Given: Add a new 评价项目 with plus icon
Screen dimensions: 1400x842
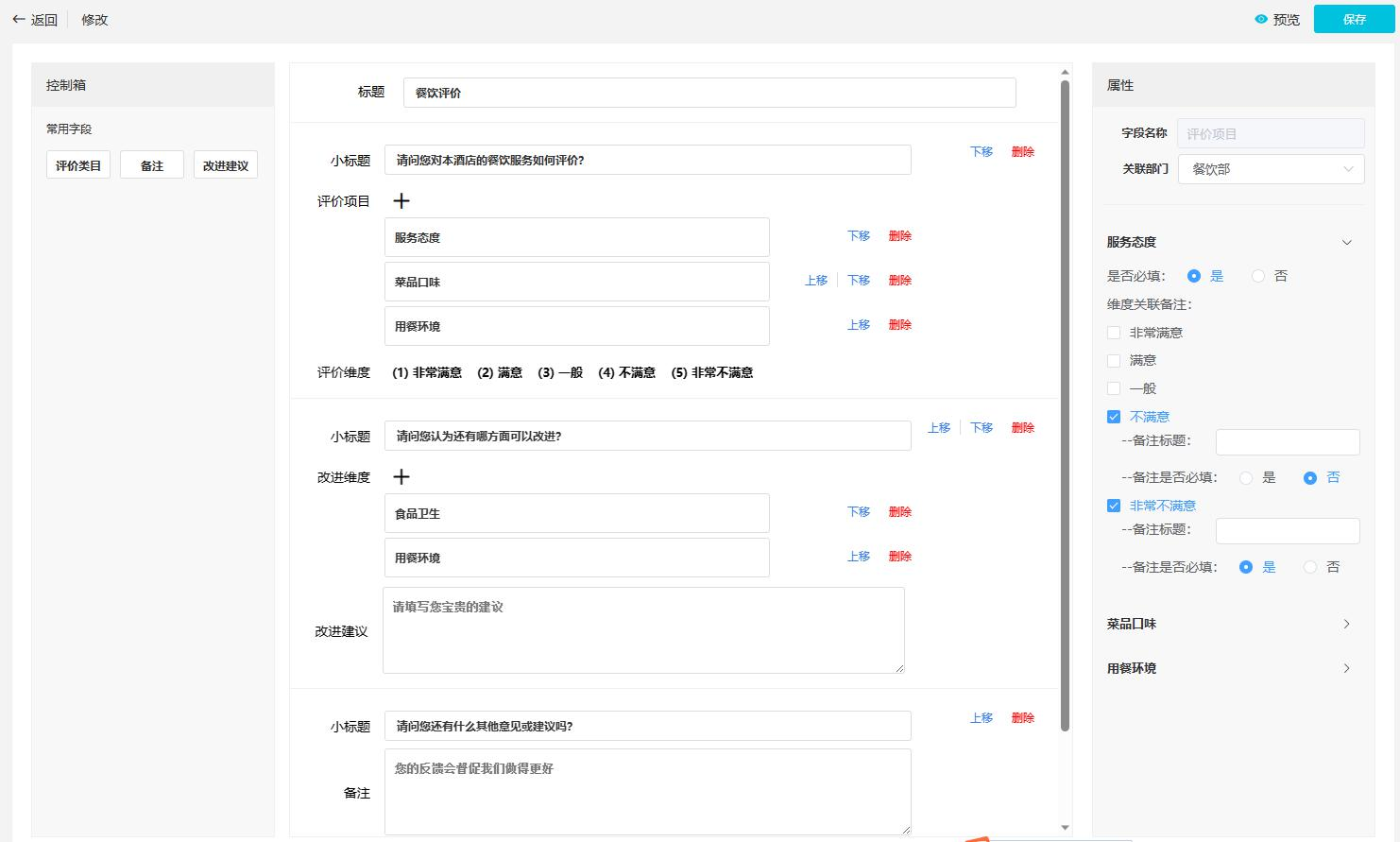Looking at the screenshot, I should click(x=401, y=201).
